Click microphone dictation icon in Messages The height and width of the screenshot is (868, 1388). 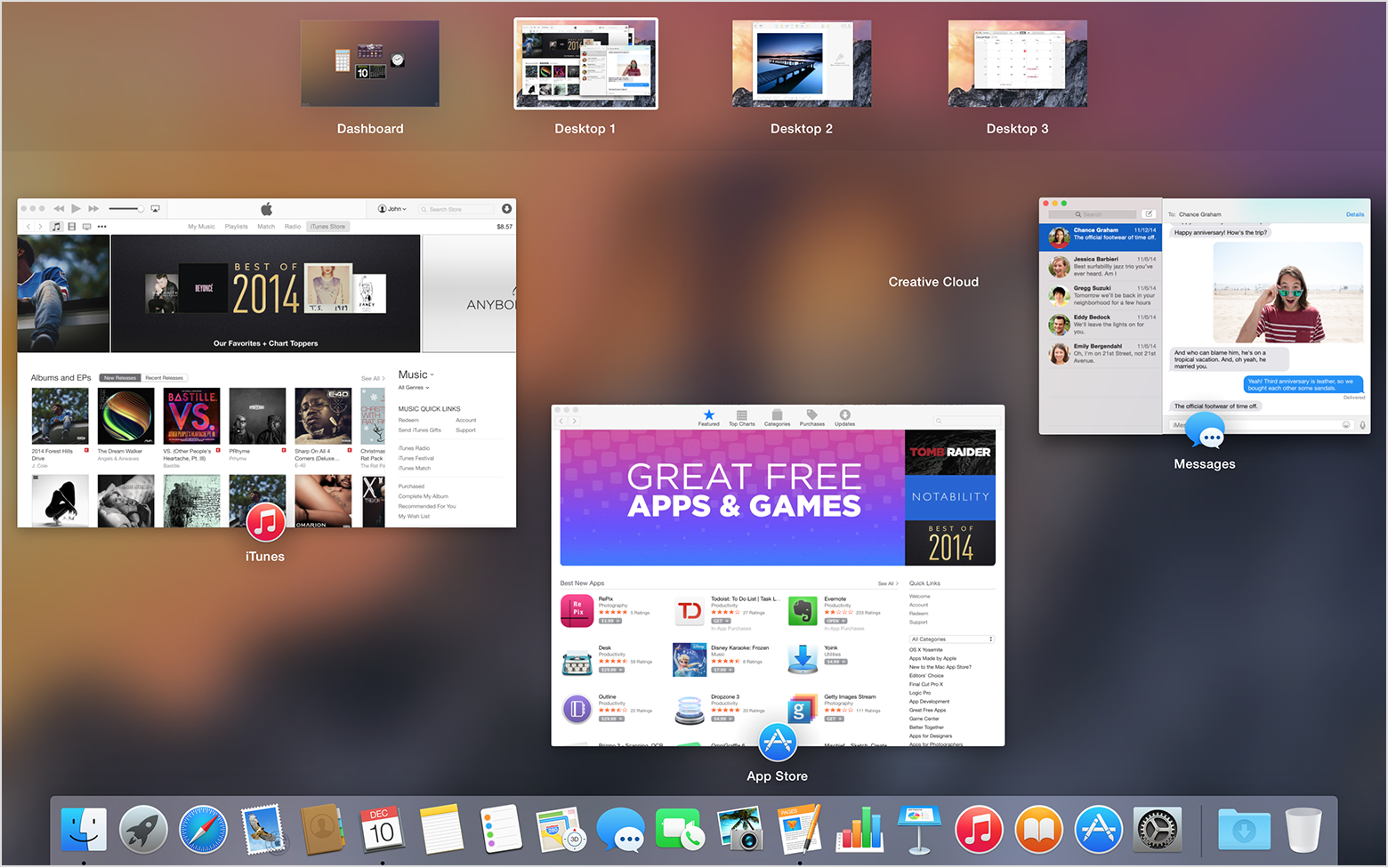[1361, 425]
